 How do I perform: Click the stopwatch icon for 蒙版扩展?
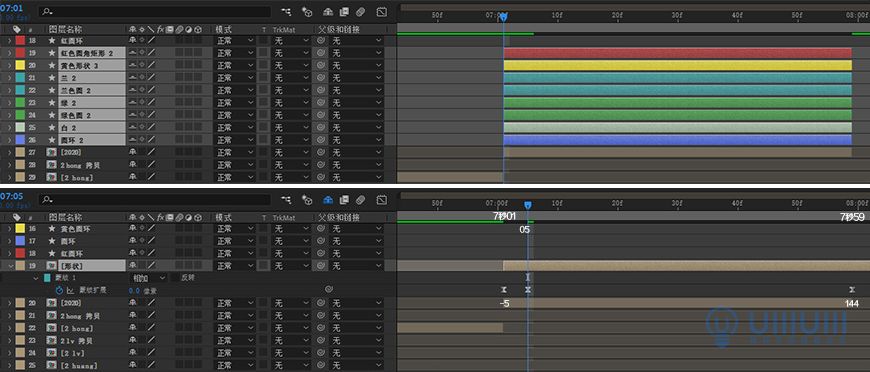[59, 290]
